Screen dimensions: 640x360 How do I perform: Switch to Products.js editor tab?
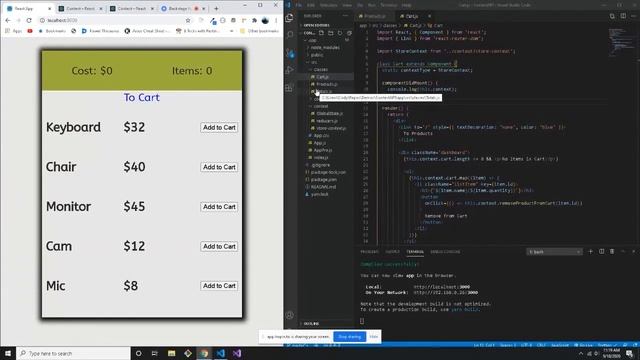(374, 16)
